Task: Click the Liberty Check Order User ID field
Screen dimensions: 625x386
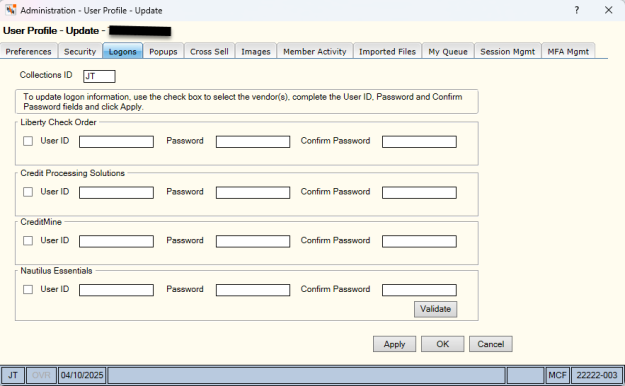Action: (116, 142)
